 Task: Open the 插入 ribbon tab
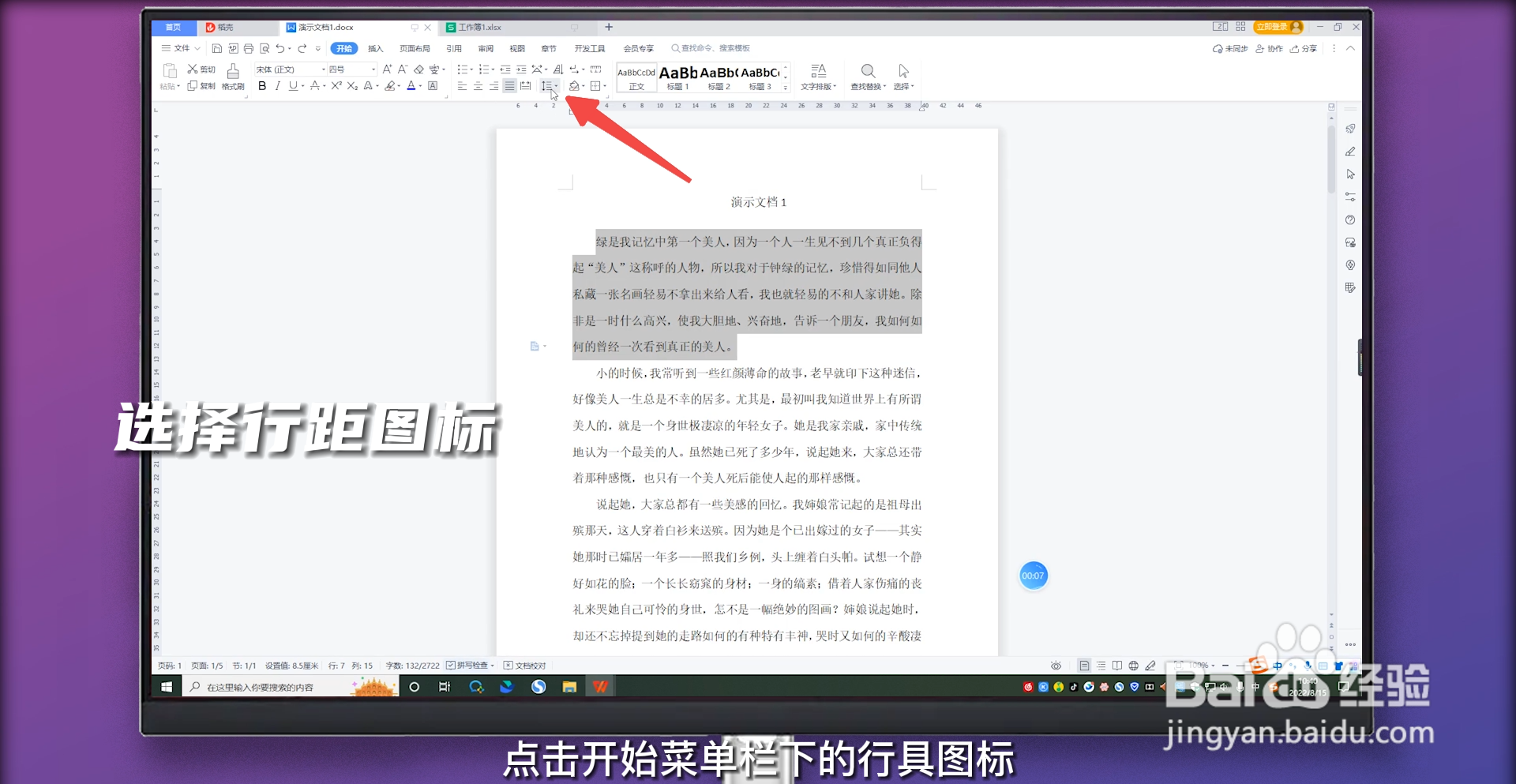377,48
